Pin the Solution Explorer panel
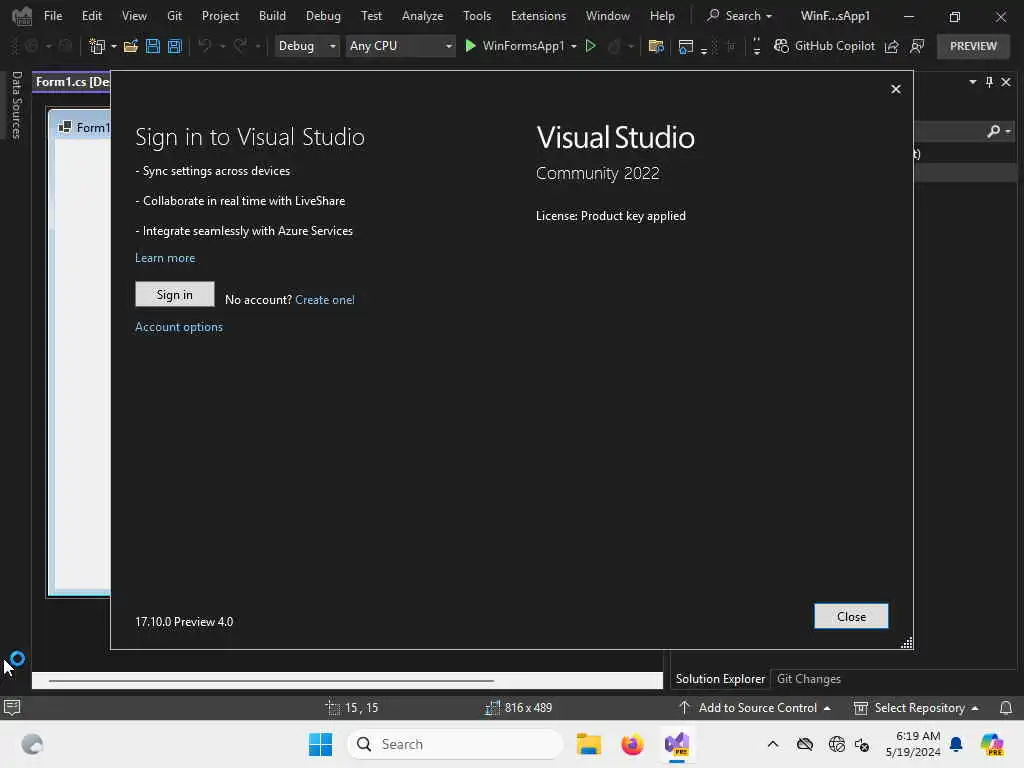The height and width of the screenshot is (768, 1024). tap(989, 82)
